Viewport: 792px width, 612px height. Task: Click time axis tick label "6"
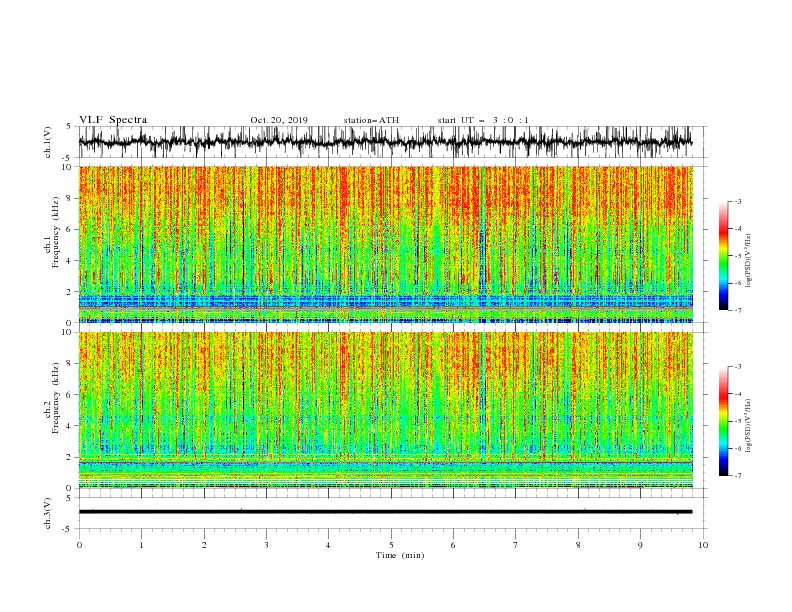tap(453, 545)
